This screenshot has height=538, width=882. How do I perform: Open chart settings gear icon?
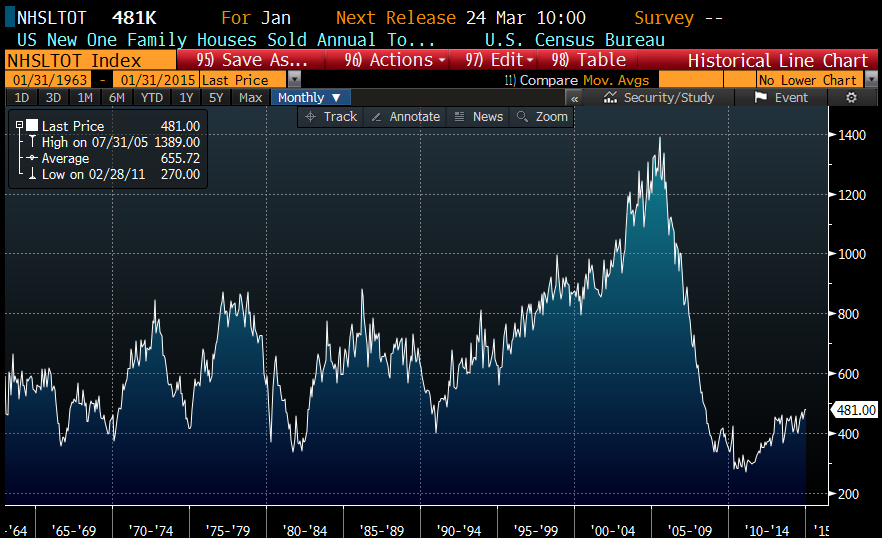pyautogui.click(x=852, y=98)
